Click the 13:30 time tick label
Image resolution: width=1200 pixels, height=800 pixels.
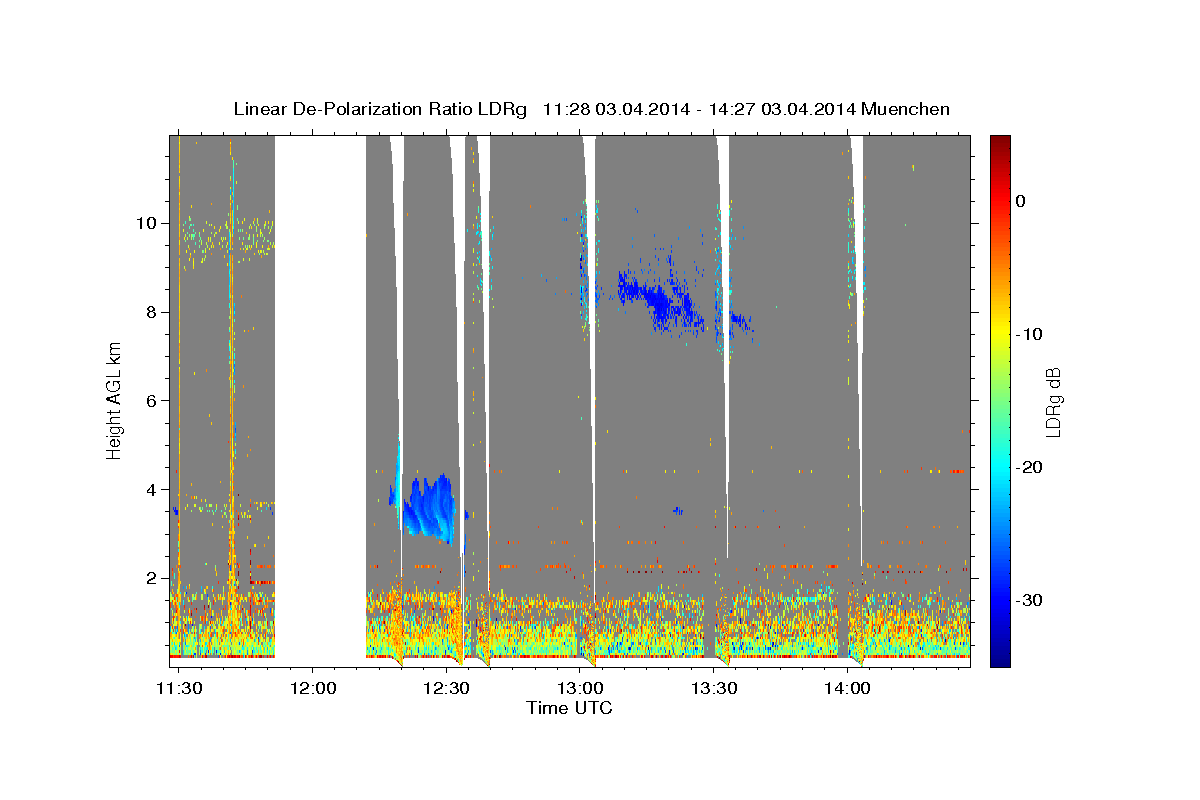(714, 688)
